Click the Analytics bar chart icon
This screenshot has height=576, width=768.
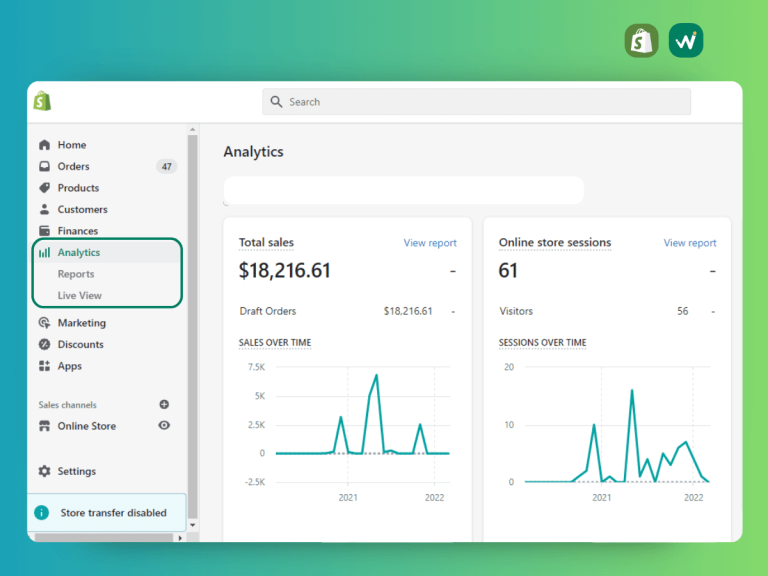(45, 253)
